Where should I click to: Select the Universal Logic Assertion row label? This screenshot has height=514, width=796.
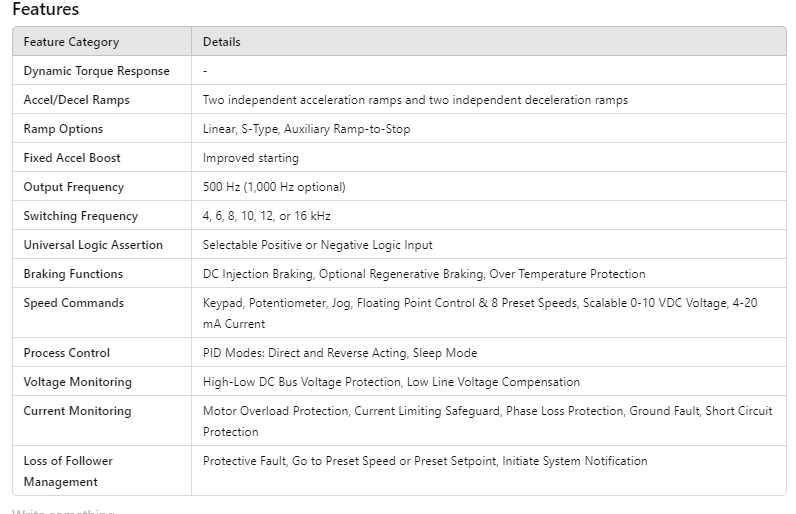93,245
